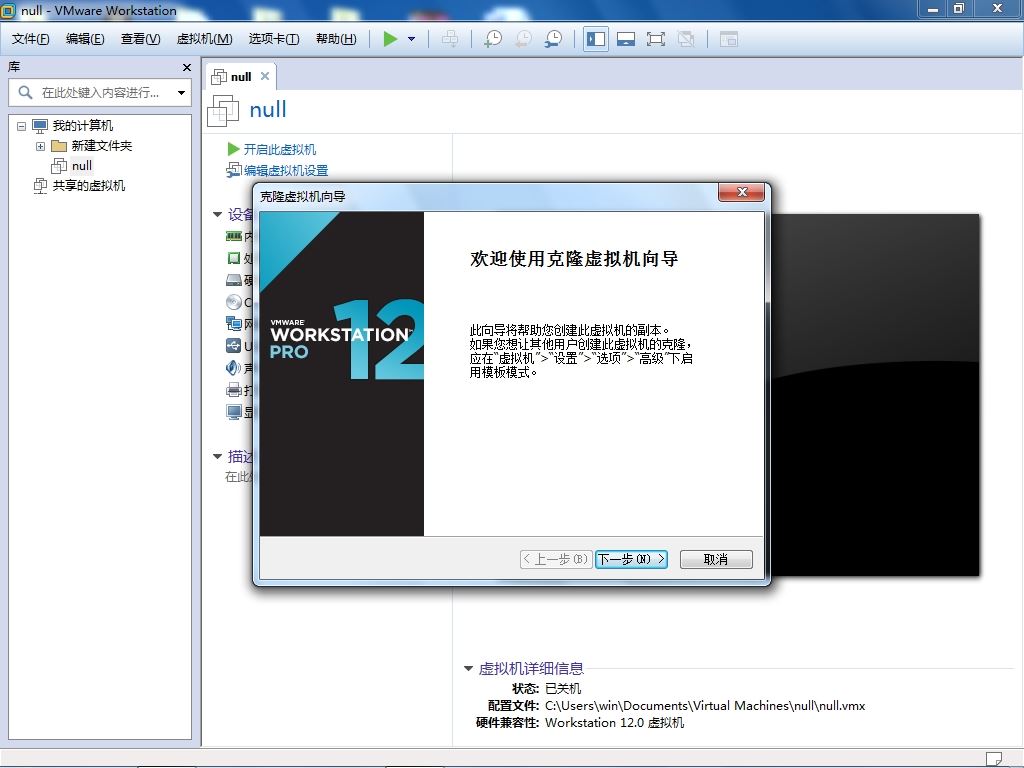Close the 克隆虚拟机向导 dialog

pos(741,192)
